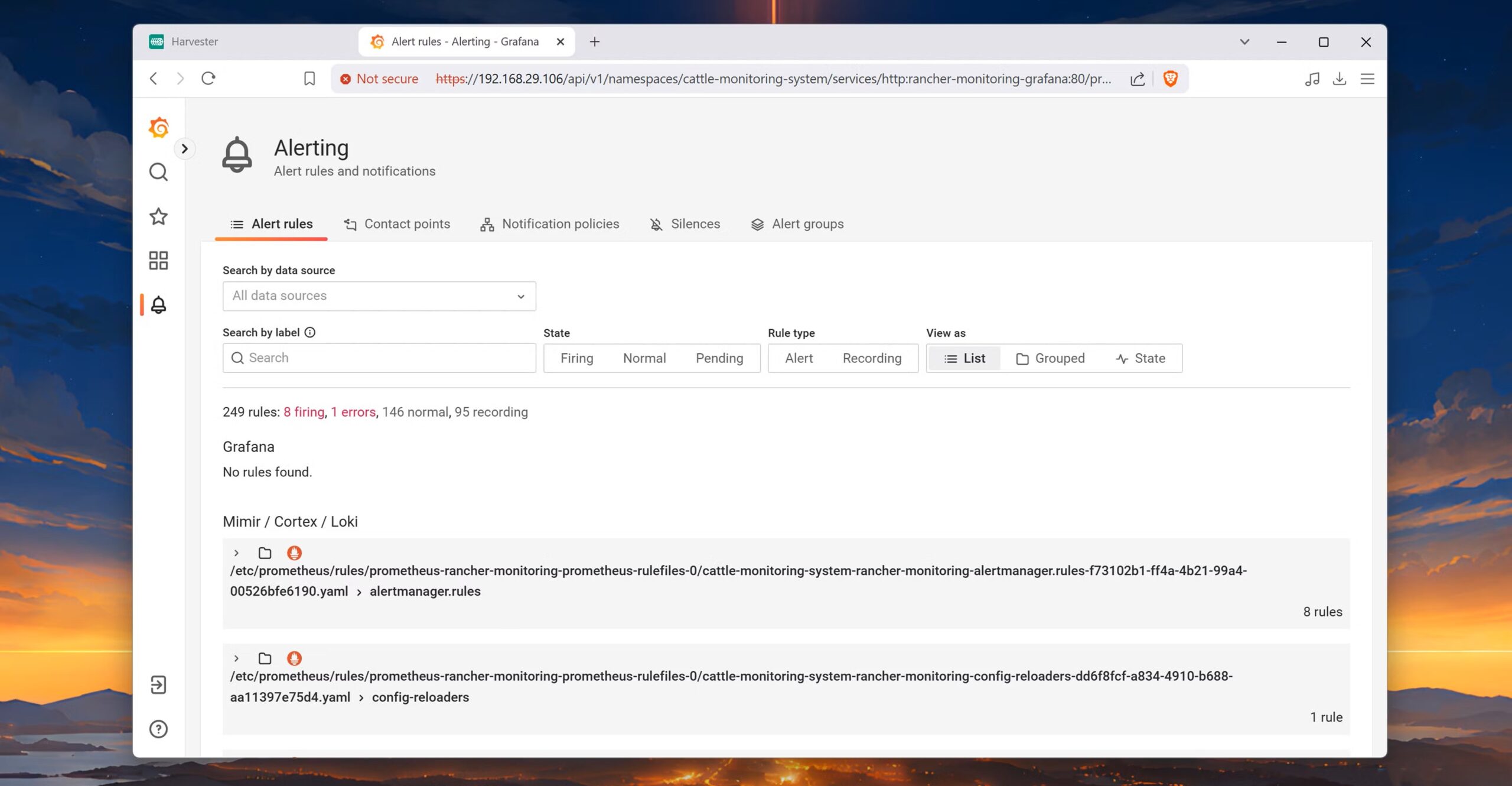
Task: Open the All data sources dropdown
Action: pyautogui.click(x=379, y=296)
